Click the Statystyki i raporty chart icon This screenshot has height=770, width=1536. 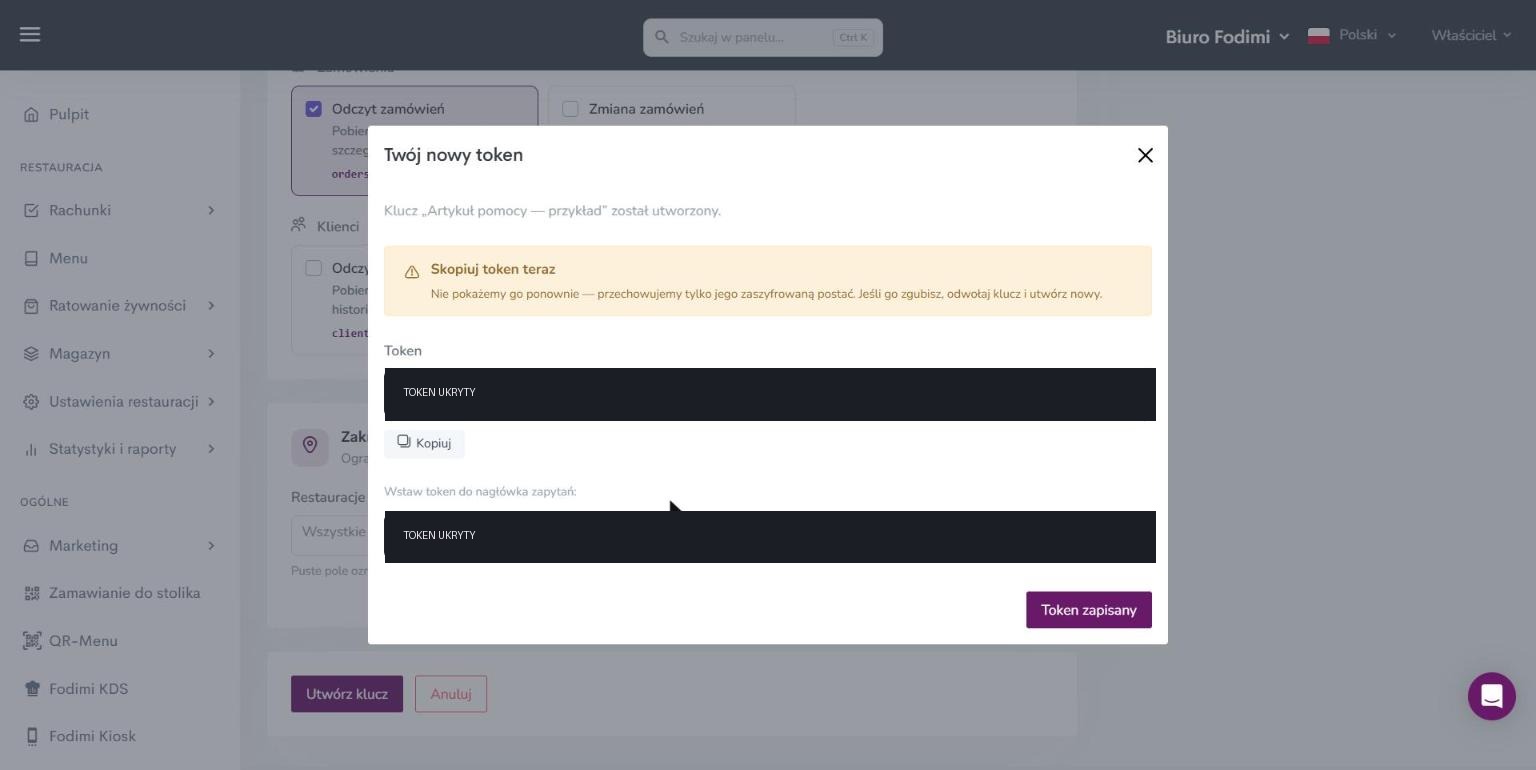pos(31,449)
